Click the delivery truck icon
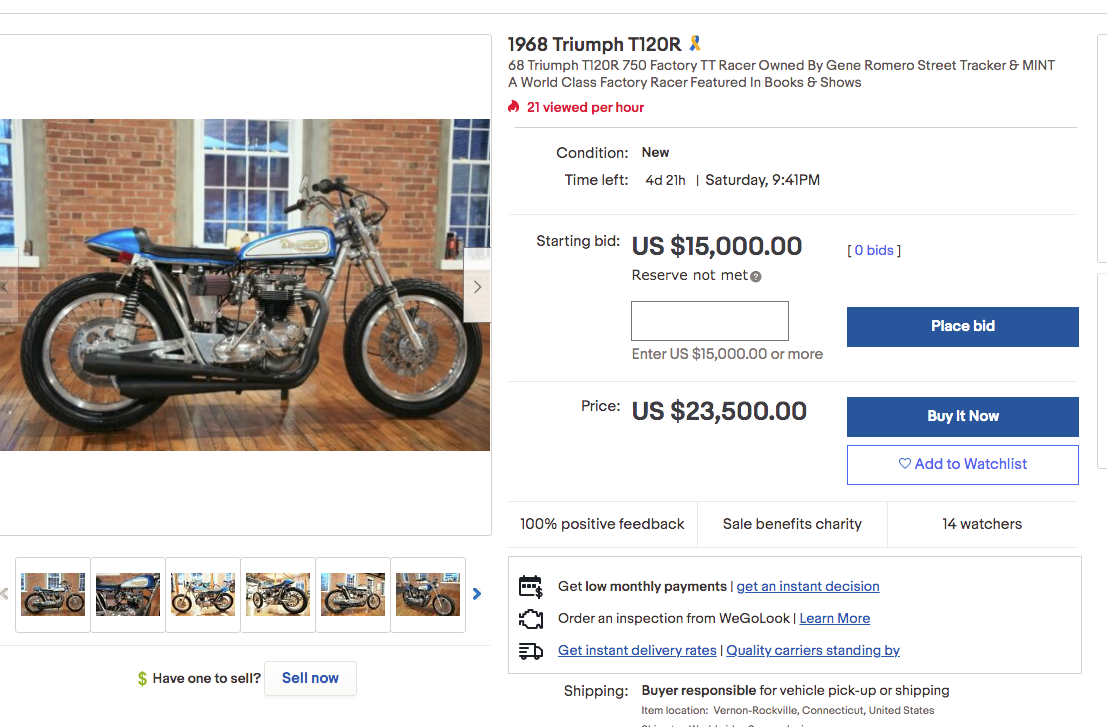The width and height of the screenshot is (1107, 727). tap(531, 651)
